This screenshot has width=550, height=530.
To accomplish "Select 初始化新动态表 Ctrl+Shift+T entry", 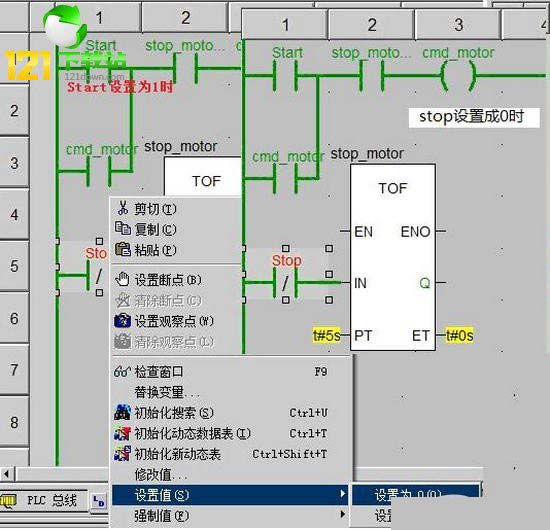I will coord(230,454).
